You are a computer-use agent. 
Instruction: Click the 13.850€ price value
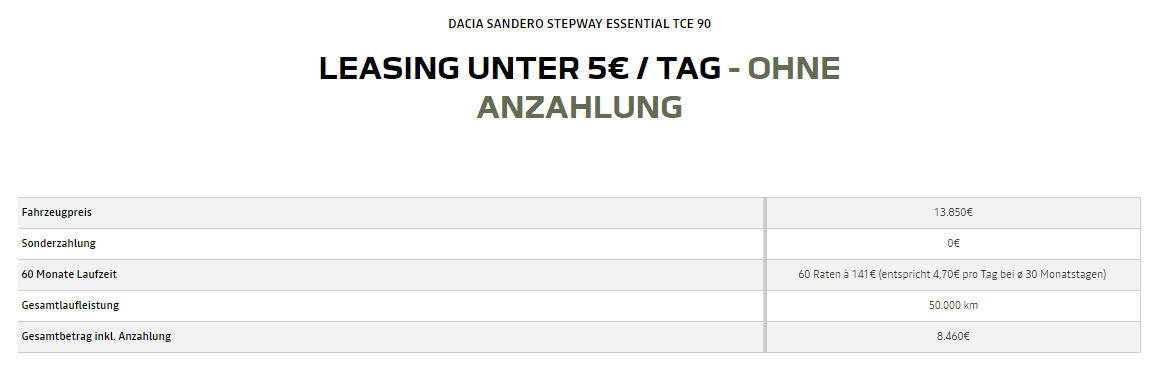tap(953, 213)
